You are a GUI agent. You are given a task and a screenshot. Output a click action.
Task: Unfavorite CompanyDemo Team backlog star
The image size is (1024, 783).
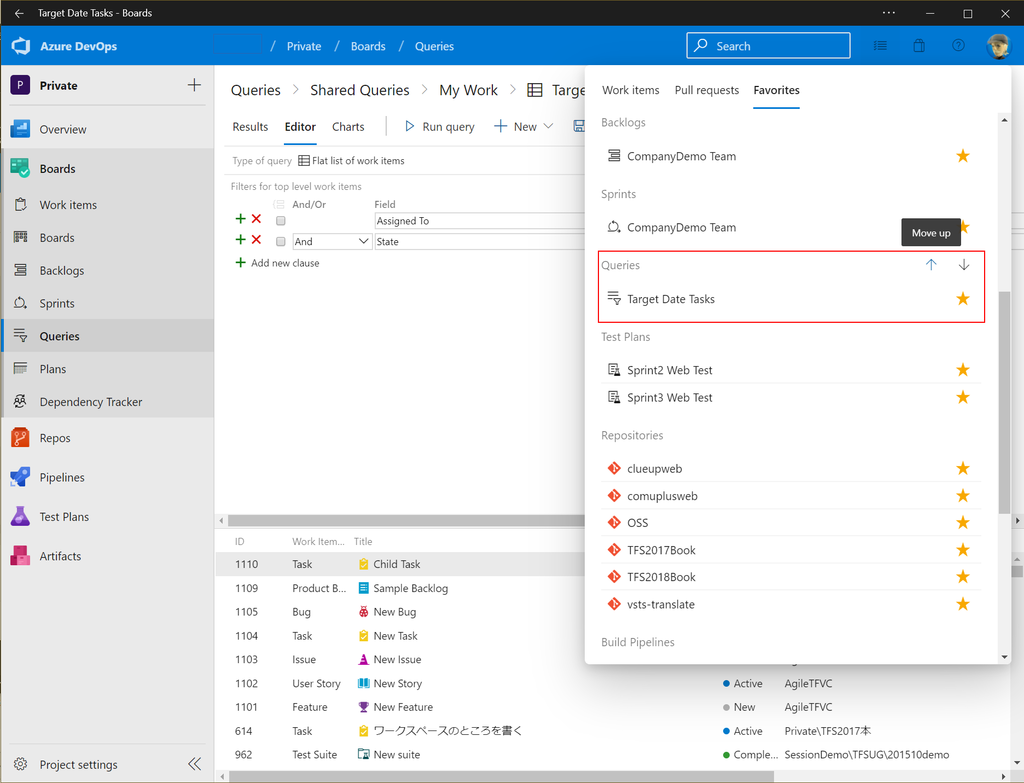click(x=963, y=155)
